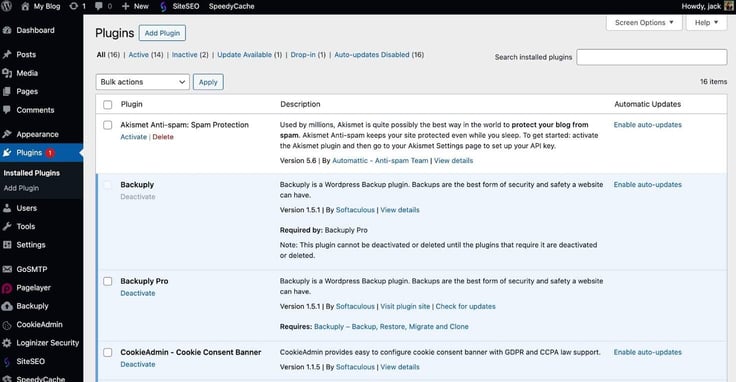
Task: Click the Settings icon in sidebar
Action: (x=7, y=244)
